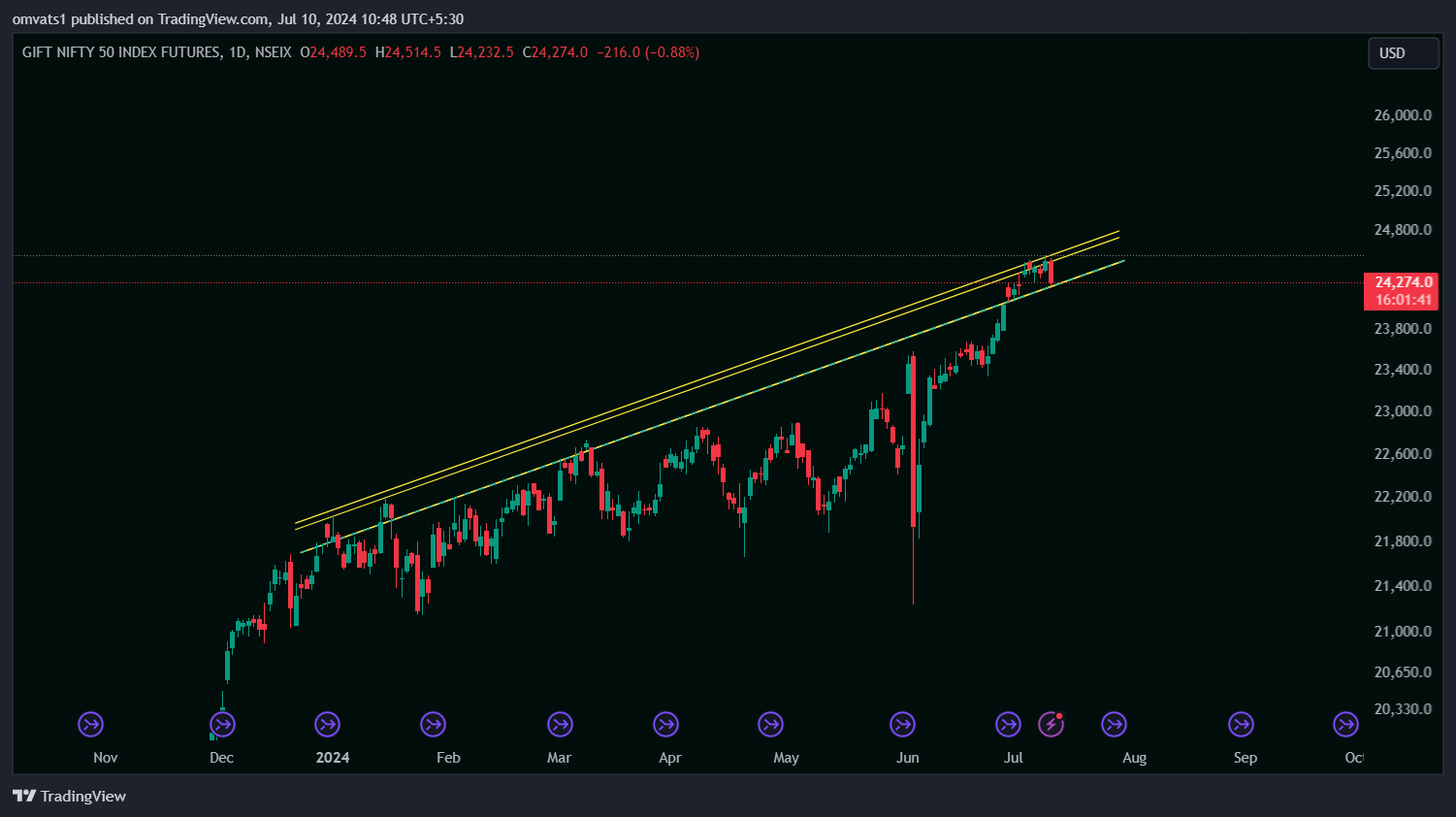
Task: Click the rollover event icon above Apr
Action: point(665,724)
